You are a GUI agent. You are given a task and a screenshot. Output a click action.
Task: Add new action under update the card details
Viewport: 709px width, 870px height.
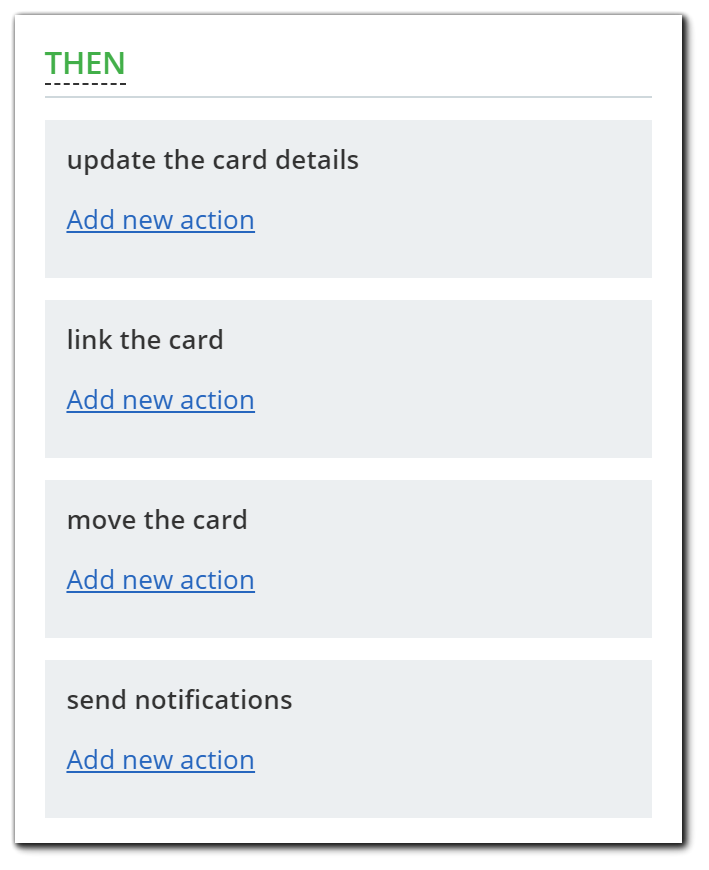pyautogui.click(x=160, y=220)
